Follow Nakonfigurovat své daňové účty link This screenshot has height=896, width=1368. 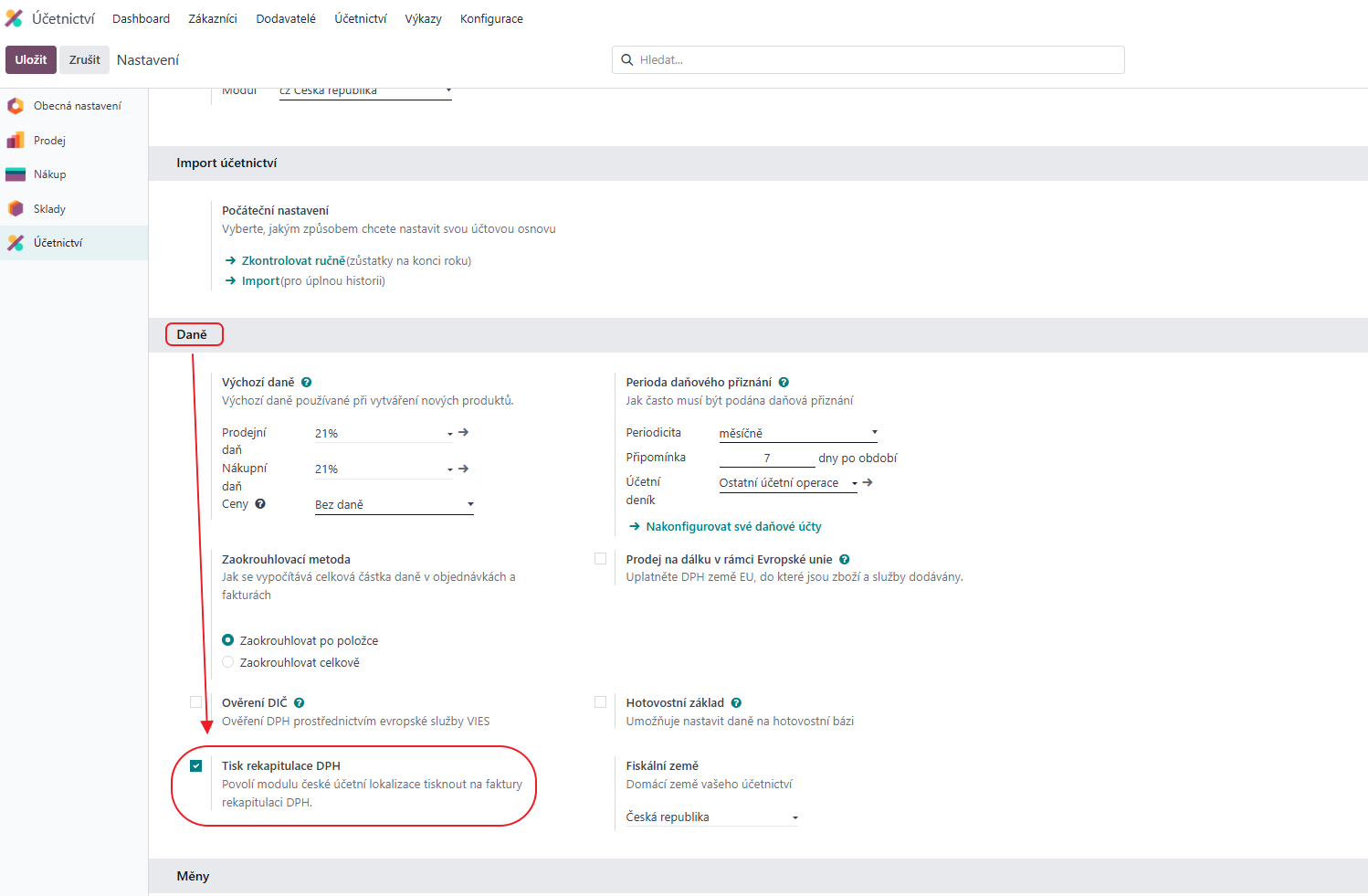(733, 527)
